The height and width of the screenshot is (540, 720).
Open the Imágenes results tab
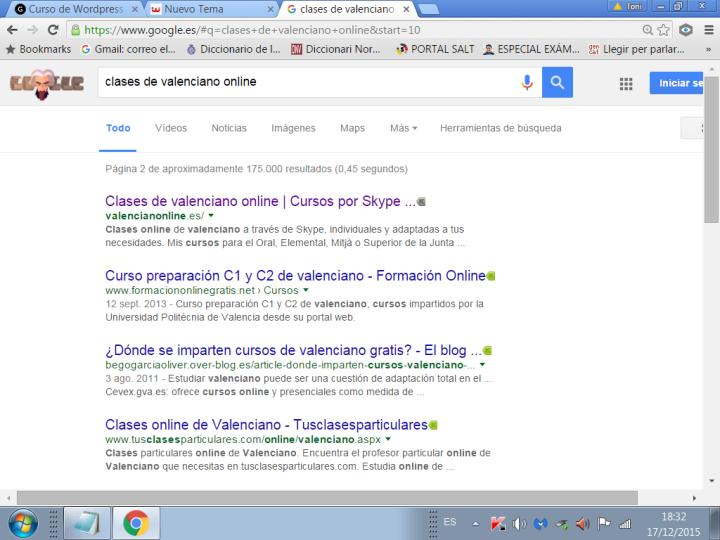tap(293, 128)
